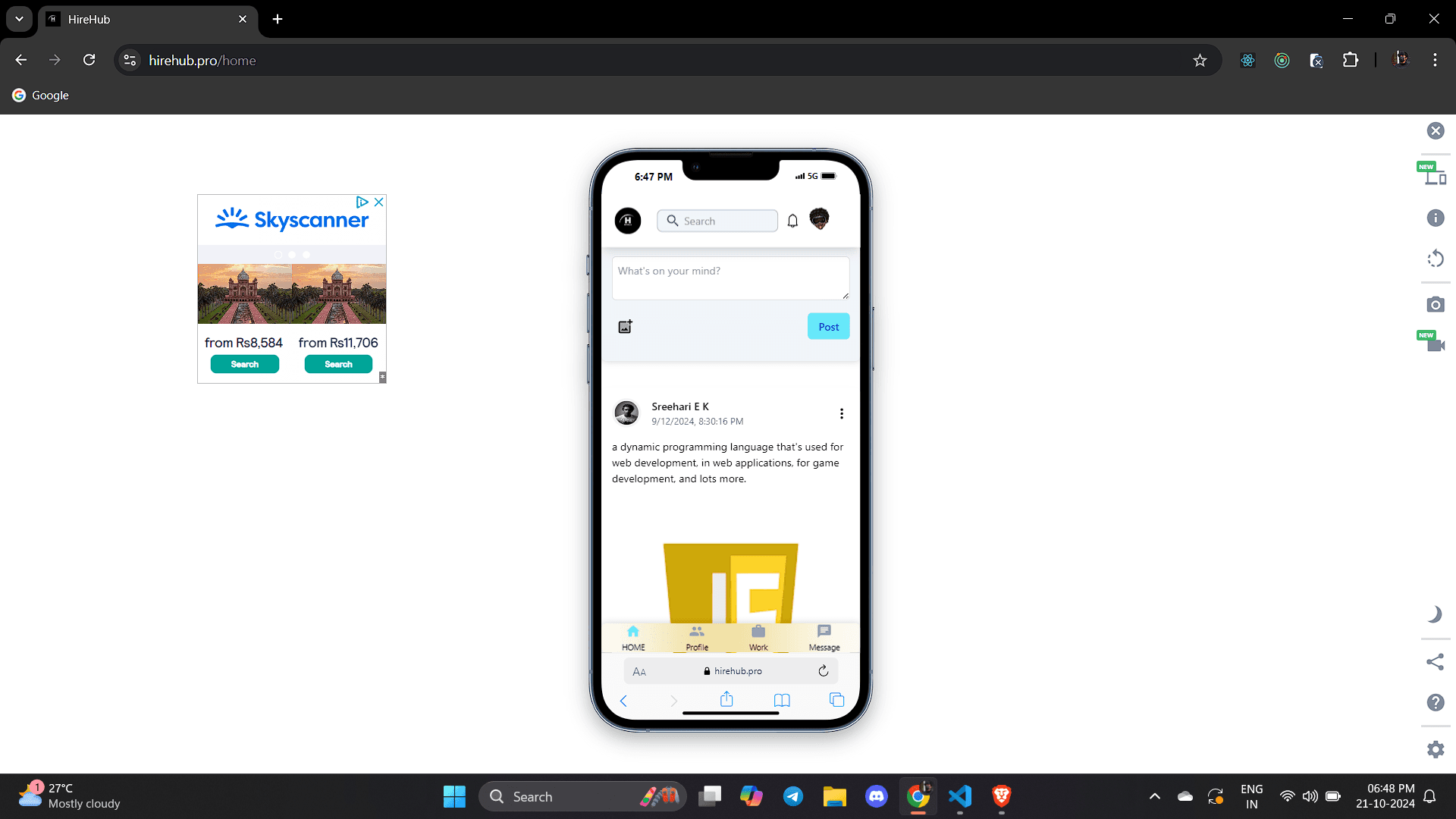Open Discord from taskbar
This screenshot has width=1456, height=819.
click(x=877, y=796)
